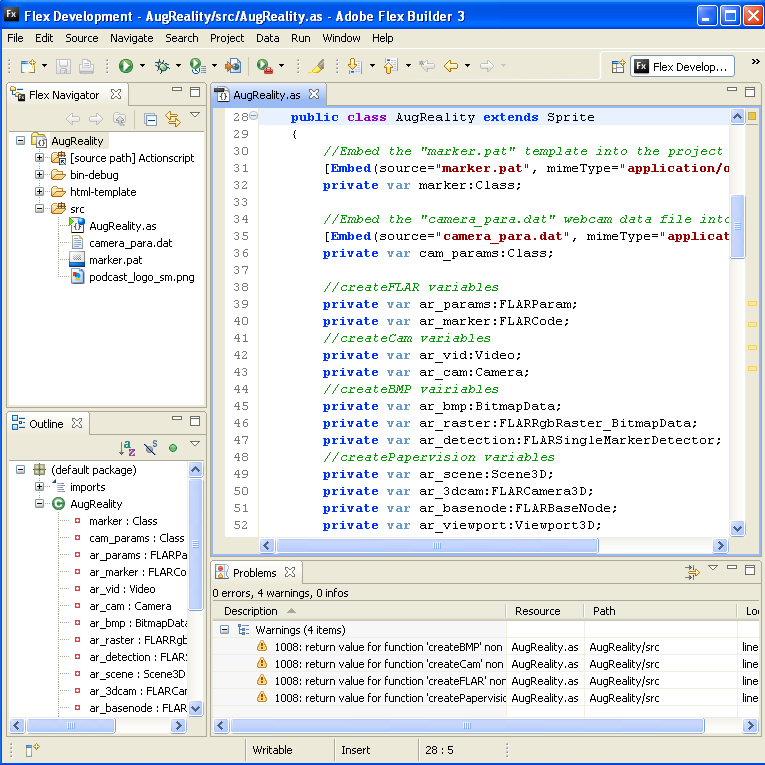
Task: Select camera_para.dat in Flex Navigator
Action: [x=130, y=243]
